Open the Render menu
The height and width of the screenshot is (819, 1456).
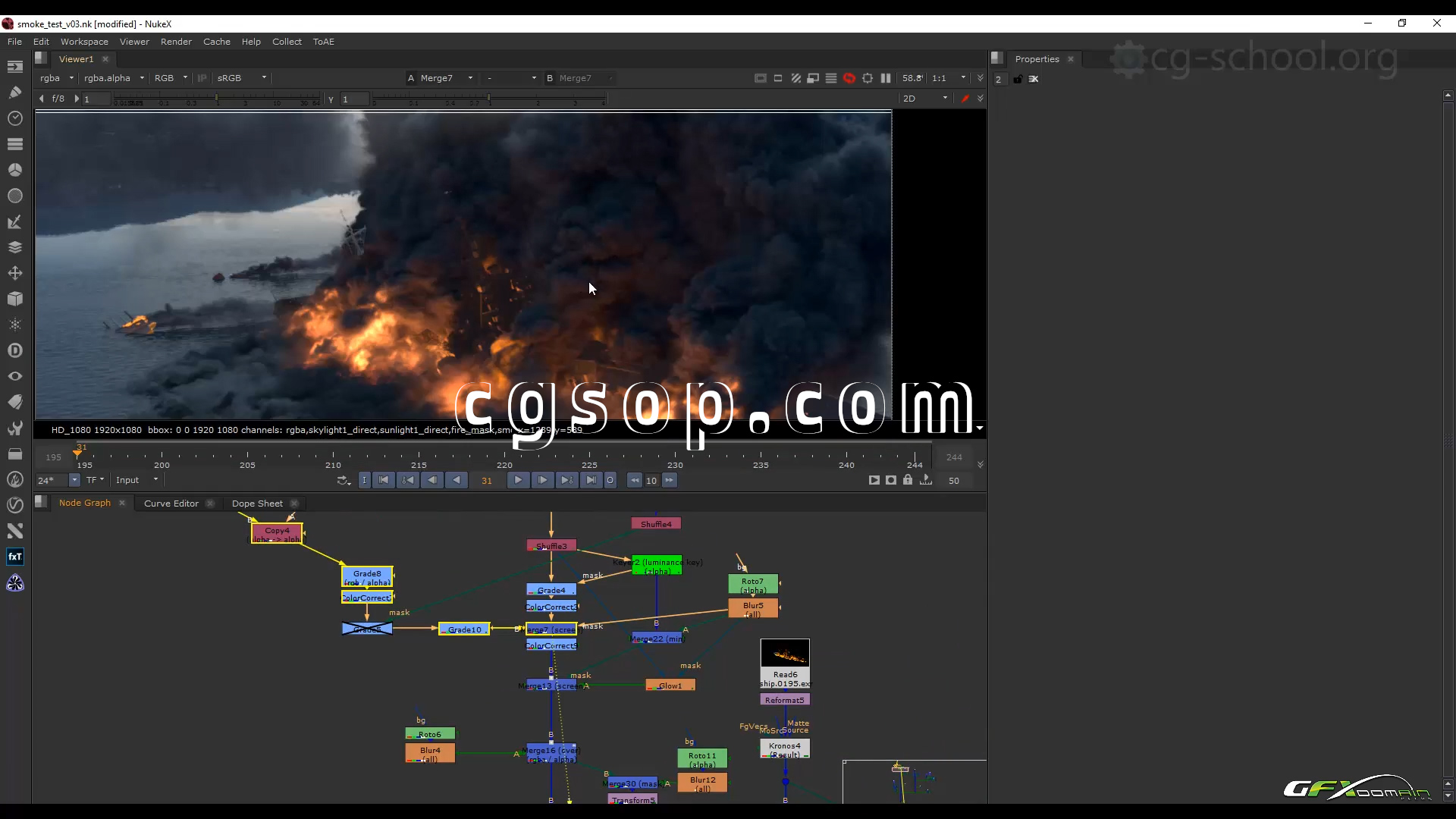(176, 42)
